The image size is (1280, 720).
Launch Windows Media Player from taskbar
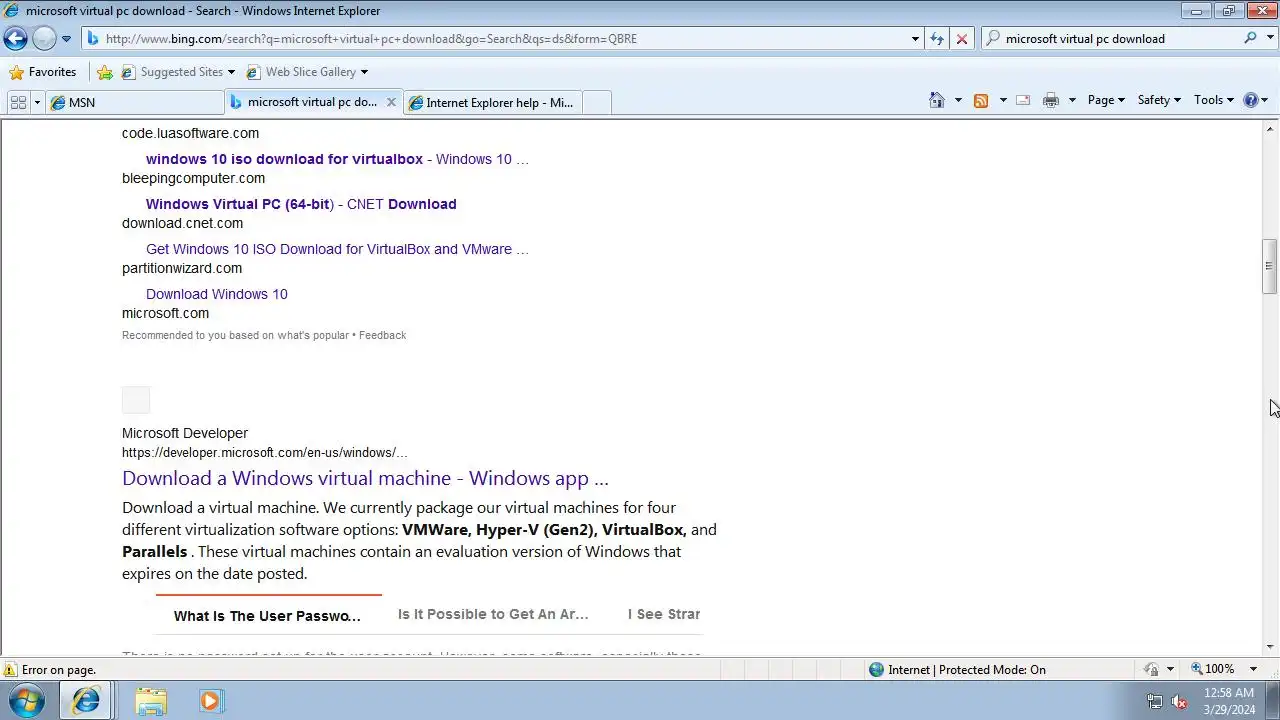210,701
